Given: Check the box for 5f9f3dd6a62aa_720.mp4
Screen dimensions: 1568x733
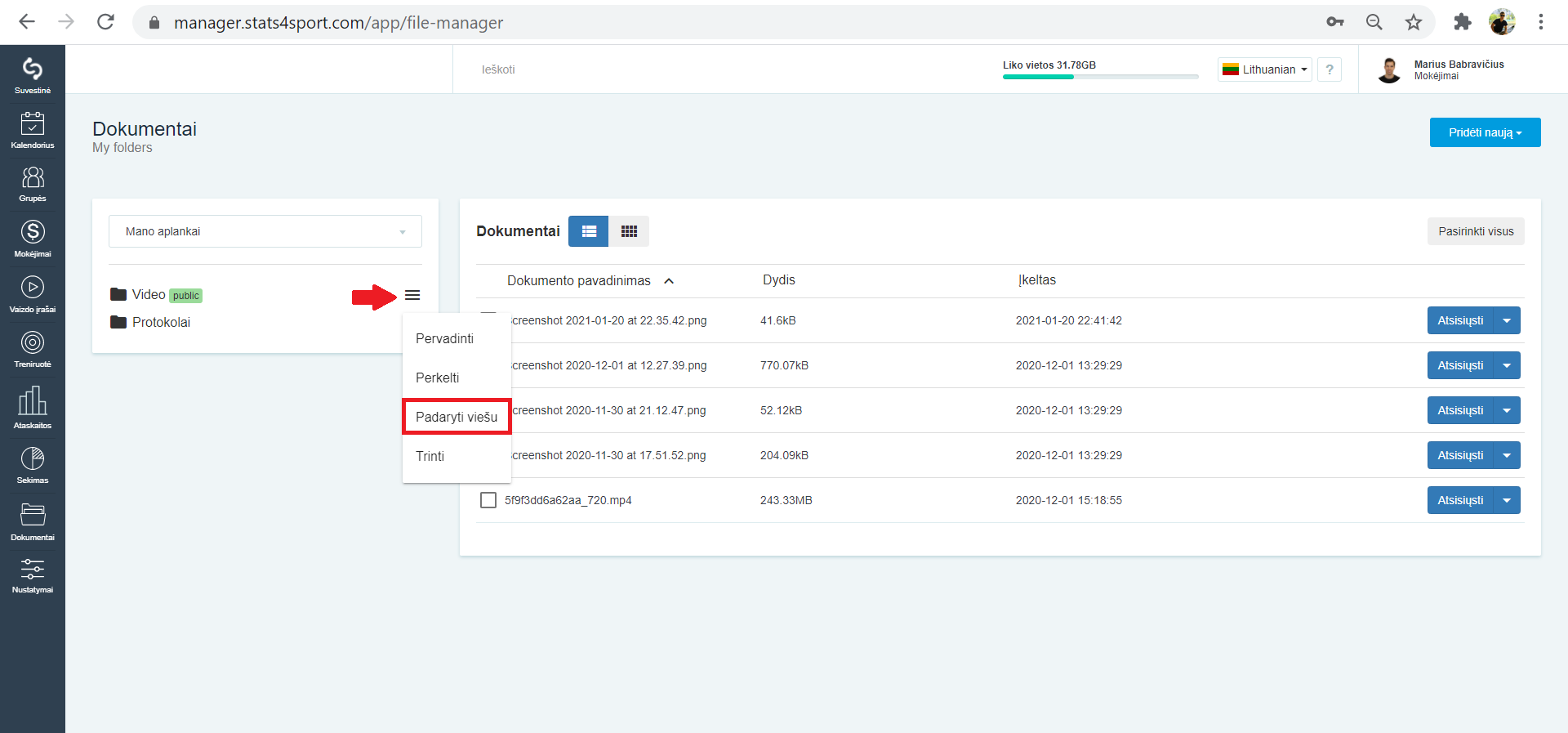Looking at the screenshot, I should click(x=488, y=500).
